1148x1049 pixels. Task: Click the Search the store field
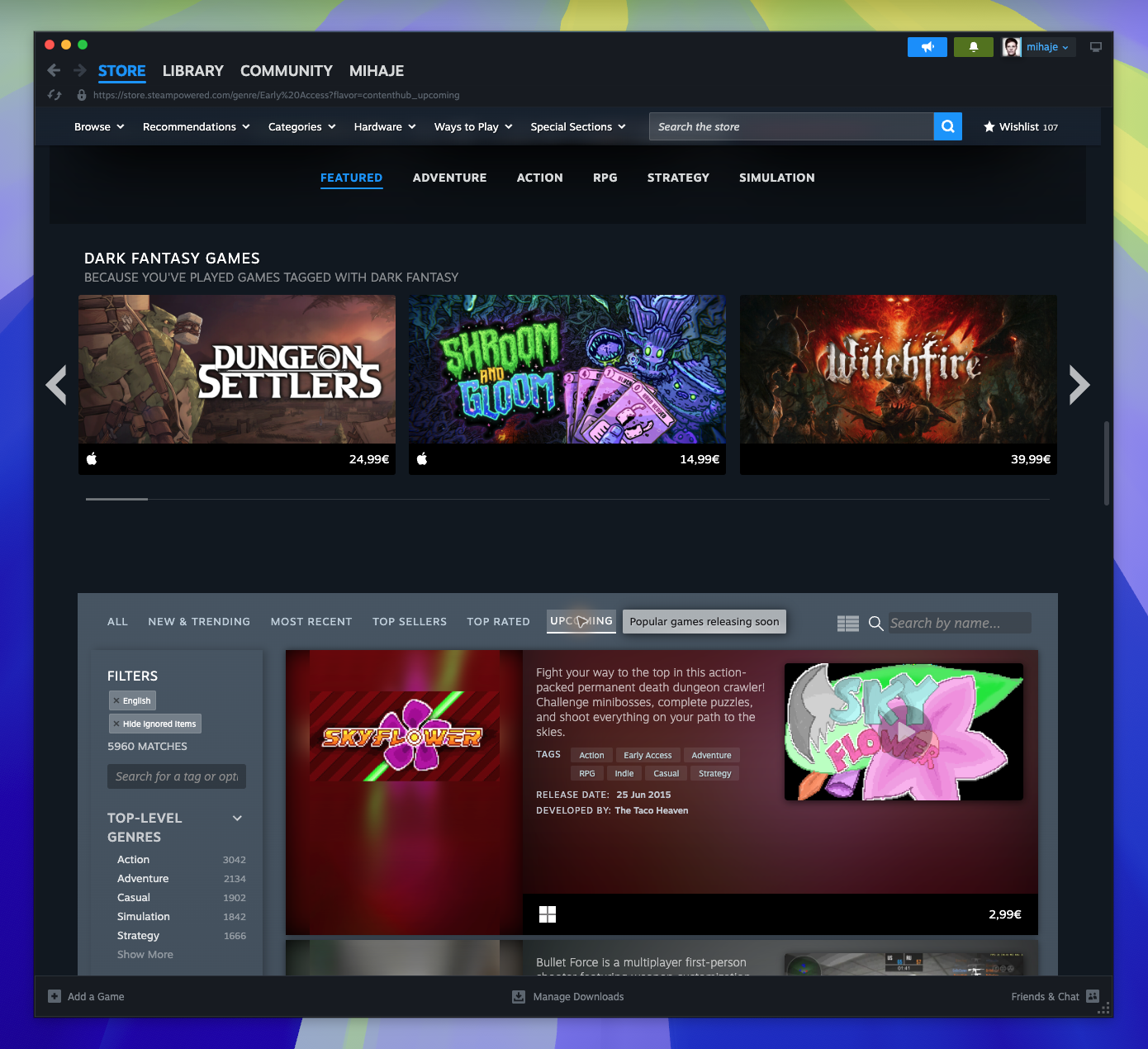coord(791,126)
